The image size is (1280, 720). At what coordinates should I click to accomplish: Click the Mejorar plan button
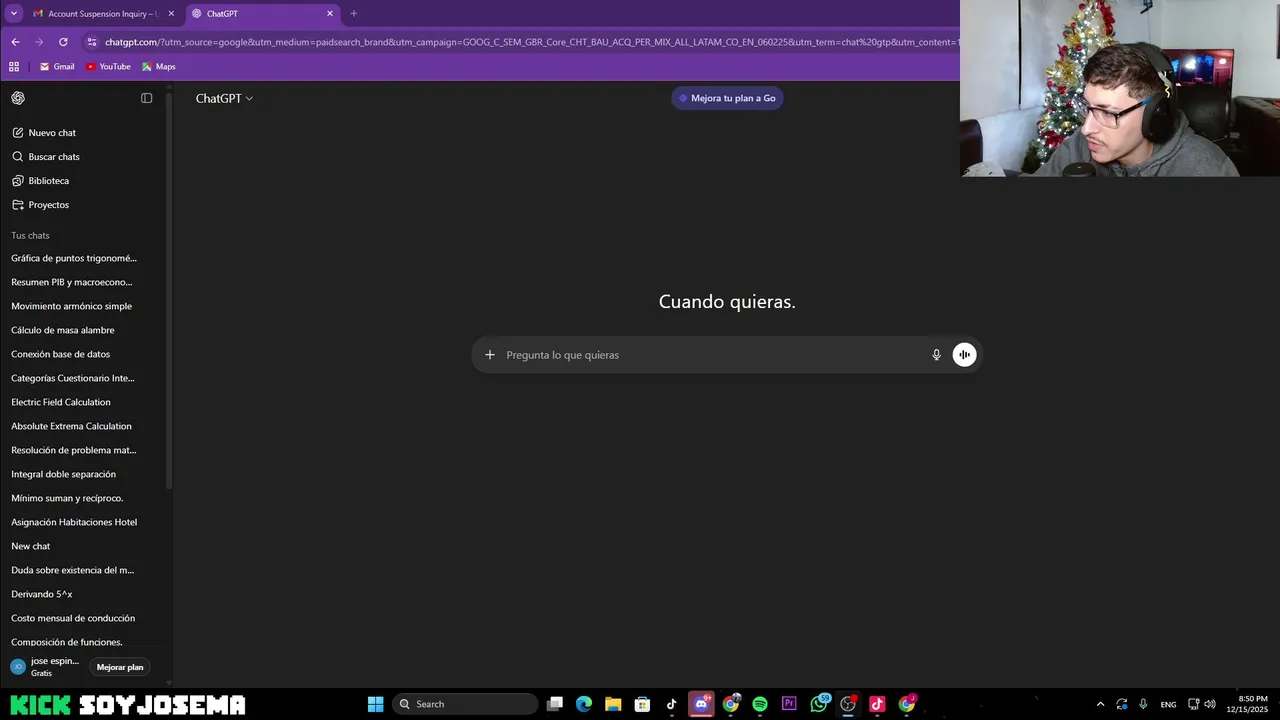(120, 667)
